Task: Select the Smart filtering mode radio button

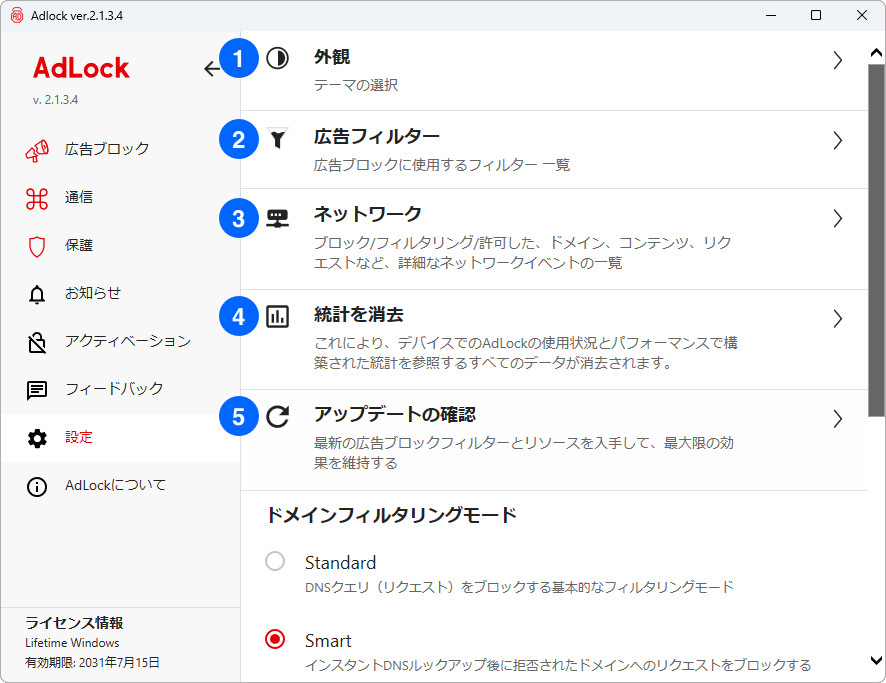Action: tap(275, 640)
